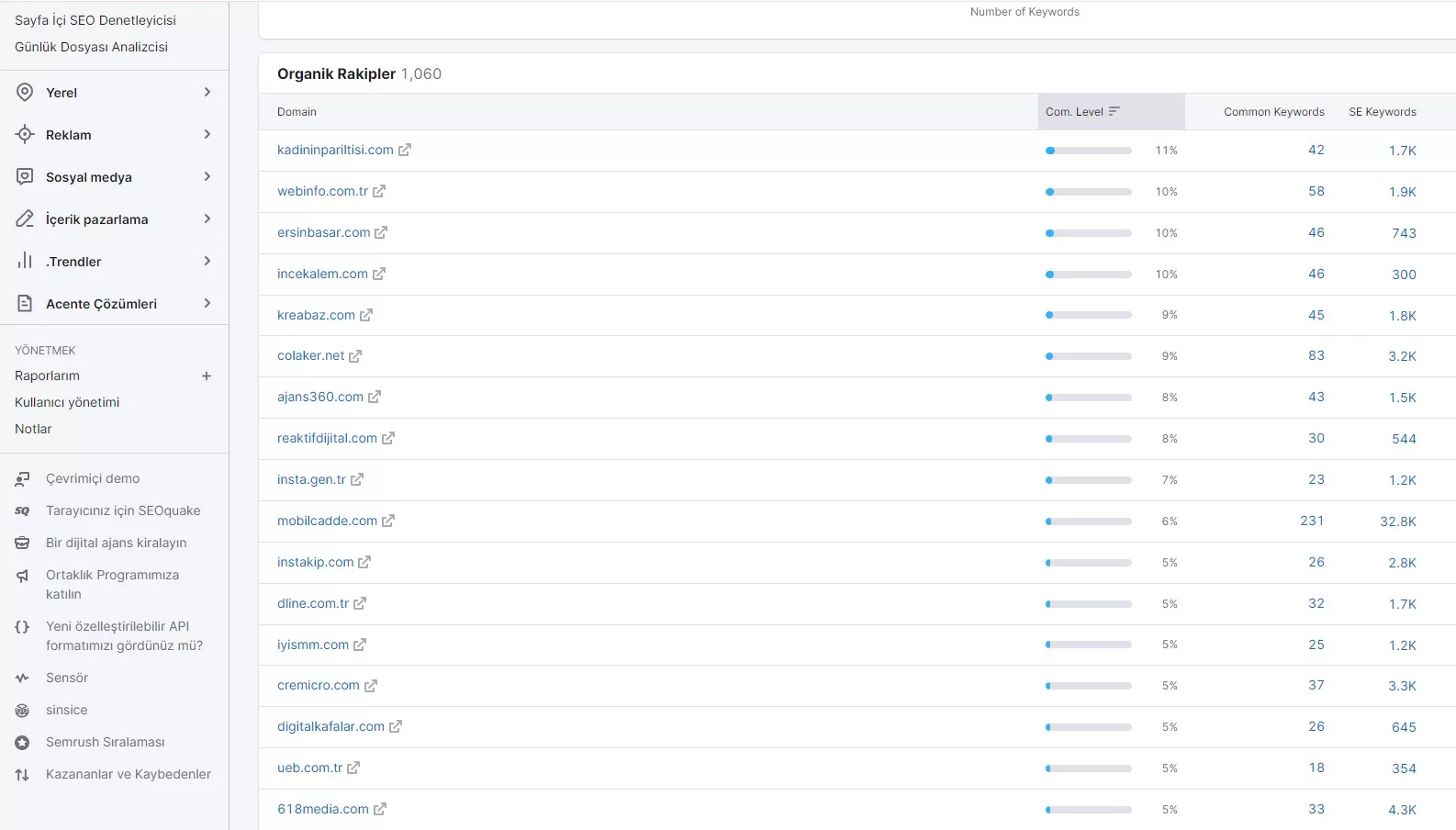Open external link icon beside ueb.com.tr

coord(353,768)
